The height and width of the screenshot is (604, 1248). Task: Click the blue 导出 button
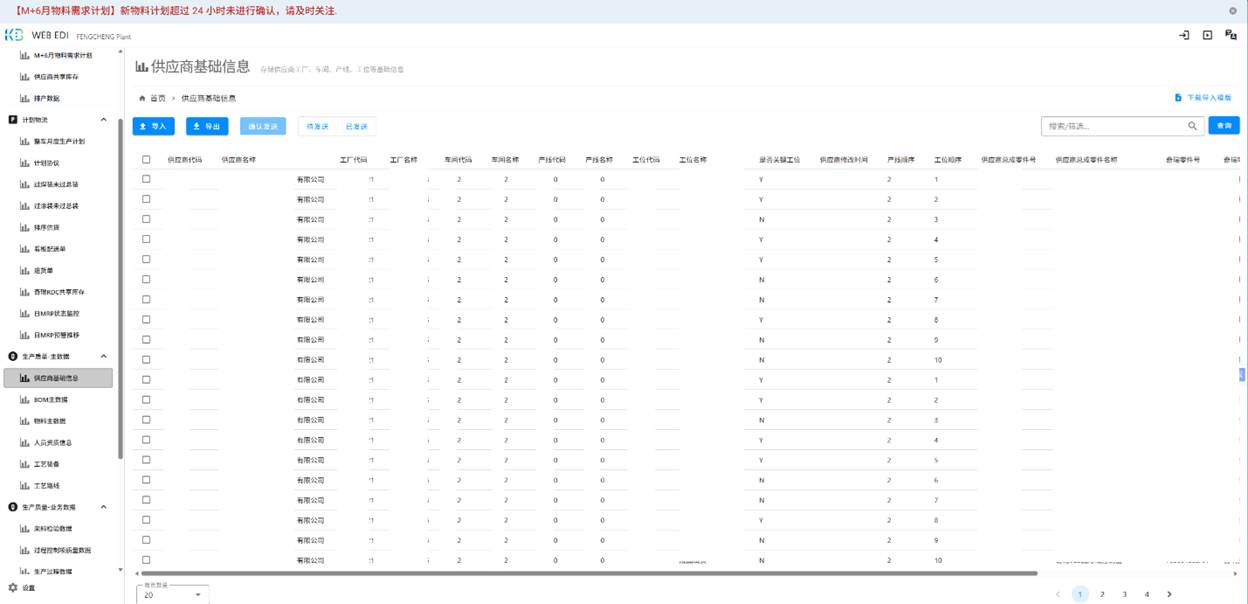[207, 127]
